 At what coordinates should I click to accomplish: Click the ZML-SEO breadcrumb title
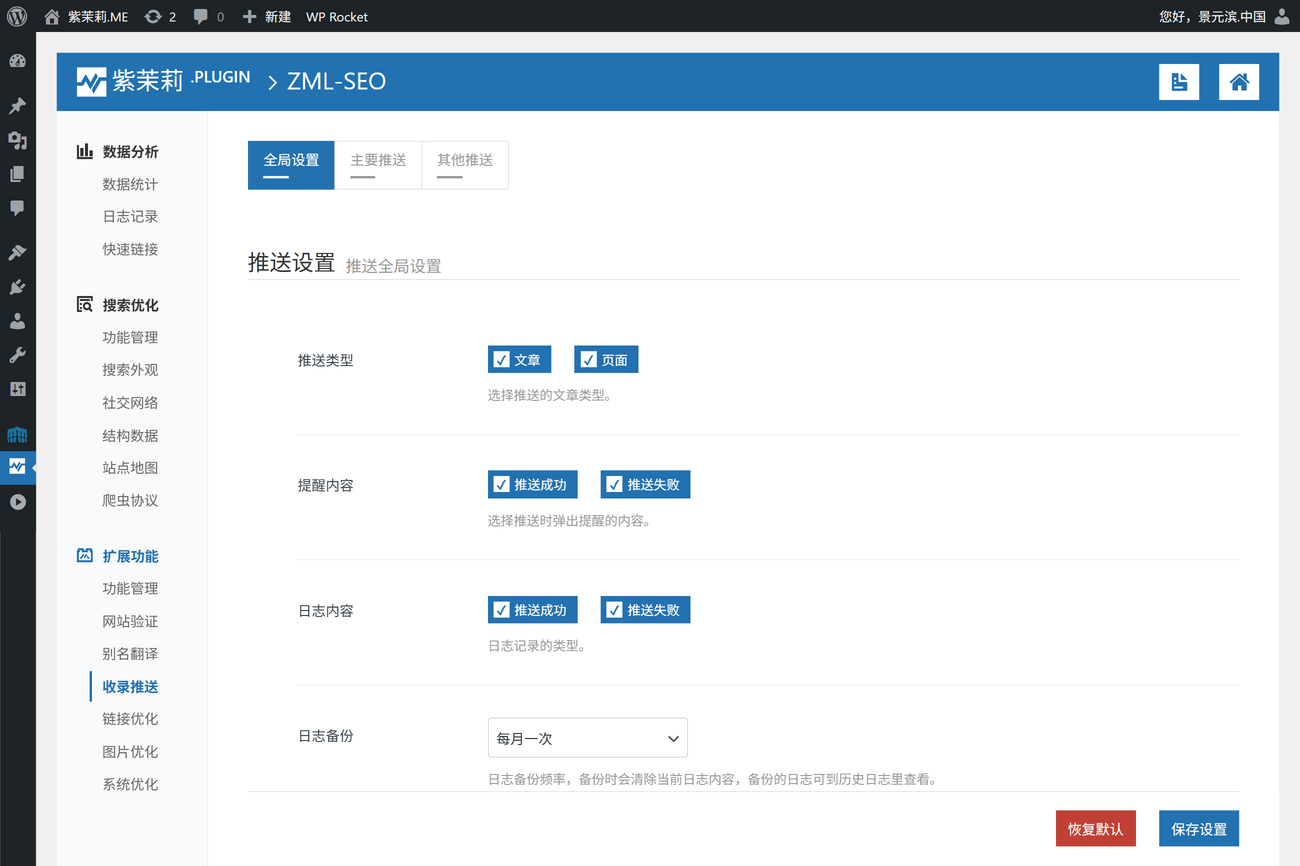[x=336, y=82]
